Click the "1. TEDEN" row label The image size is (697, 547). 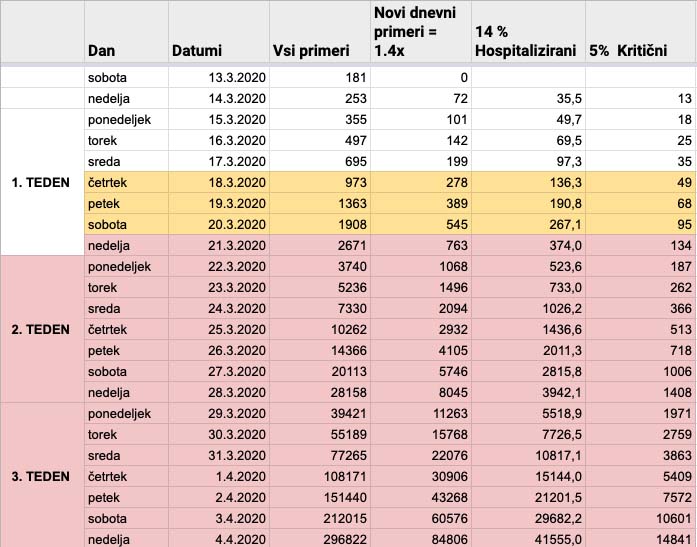tap(41, 182)
